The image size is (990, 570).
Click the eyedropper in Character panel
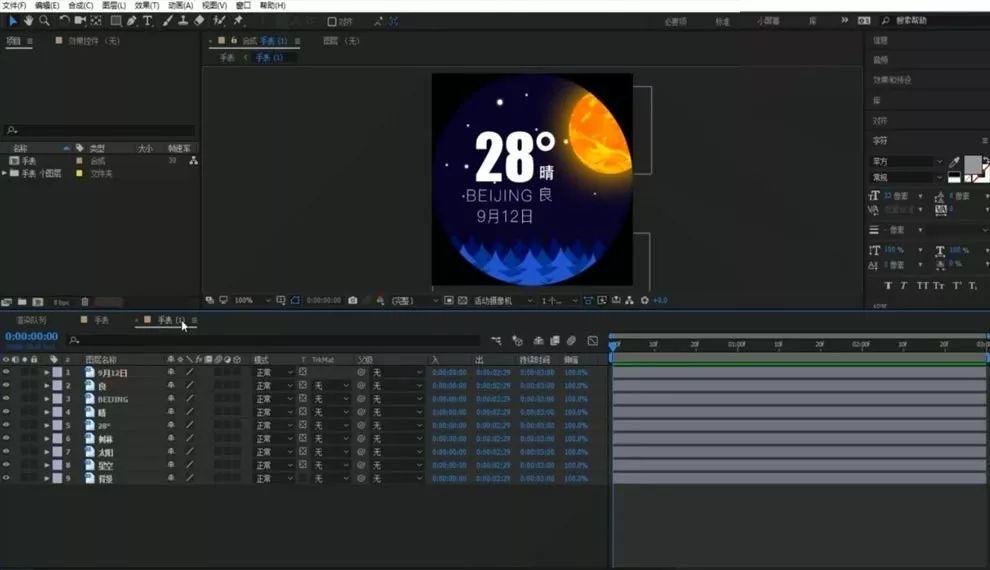[954, 162]
